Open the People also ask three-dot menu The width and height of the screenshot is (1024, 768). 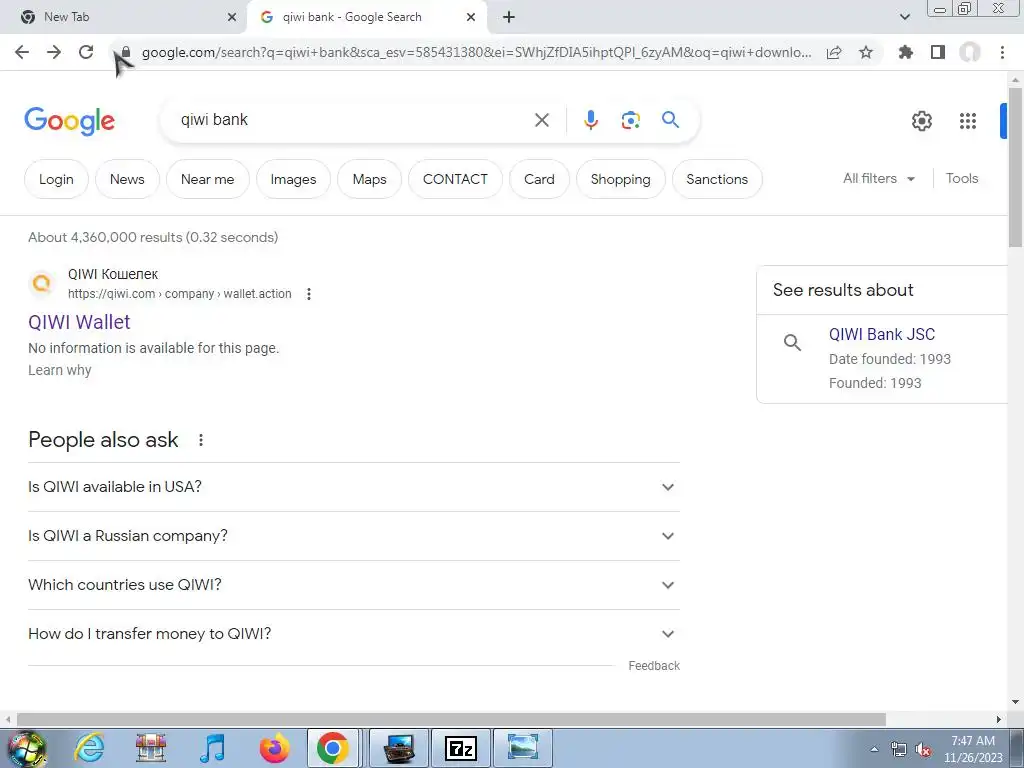[x=201, y=440]
